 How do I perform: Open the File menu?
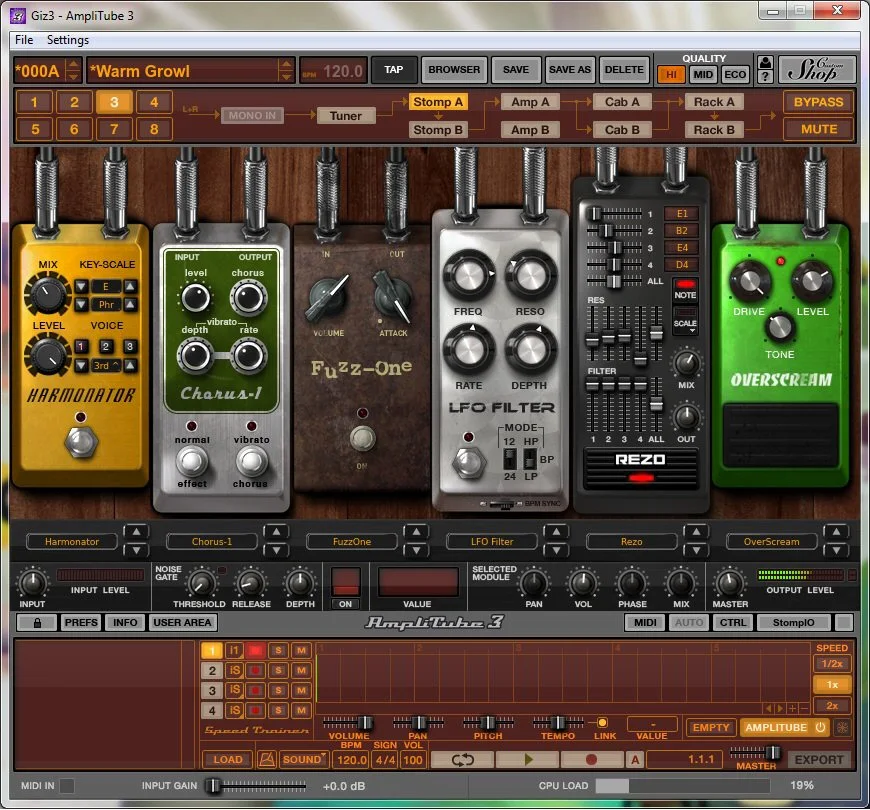click(x=24, y=40)
